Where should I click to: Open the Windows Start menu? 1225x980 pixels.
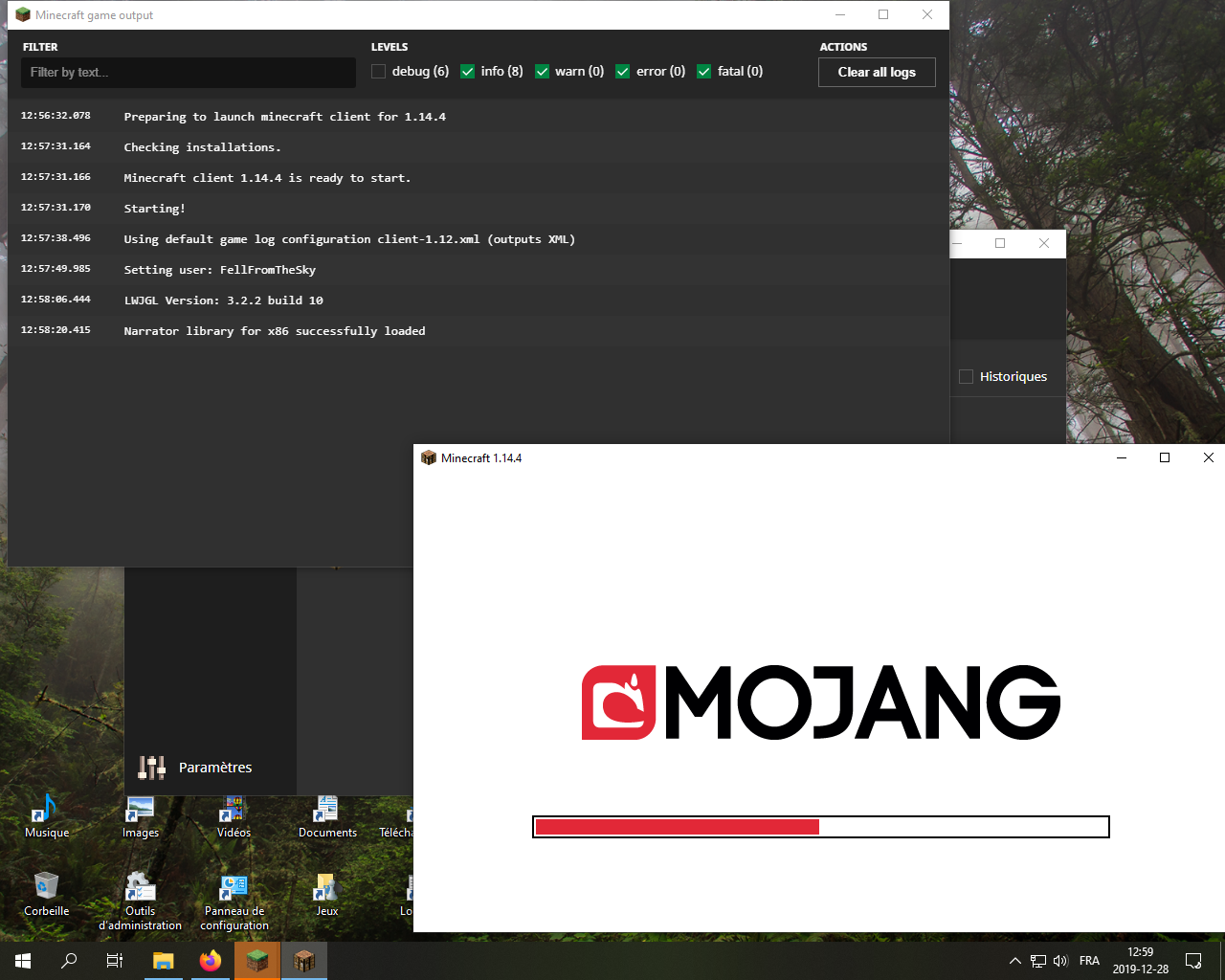[x=23, y=961]
